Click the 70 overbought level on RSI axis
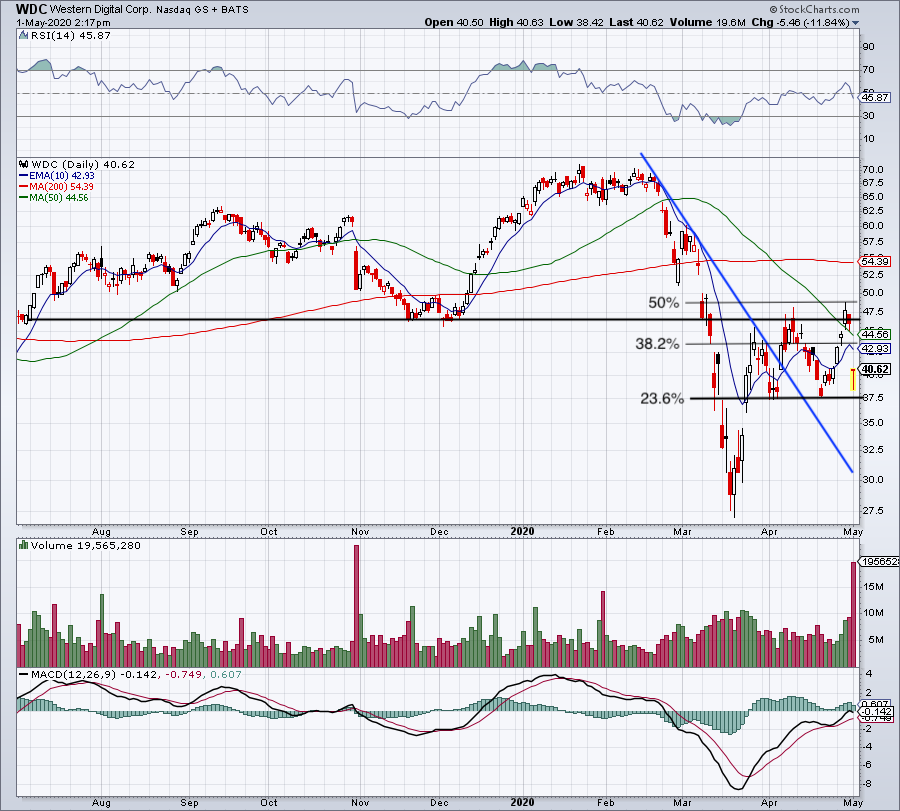 (868, 69)
